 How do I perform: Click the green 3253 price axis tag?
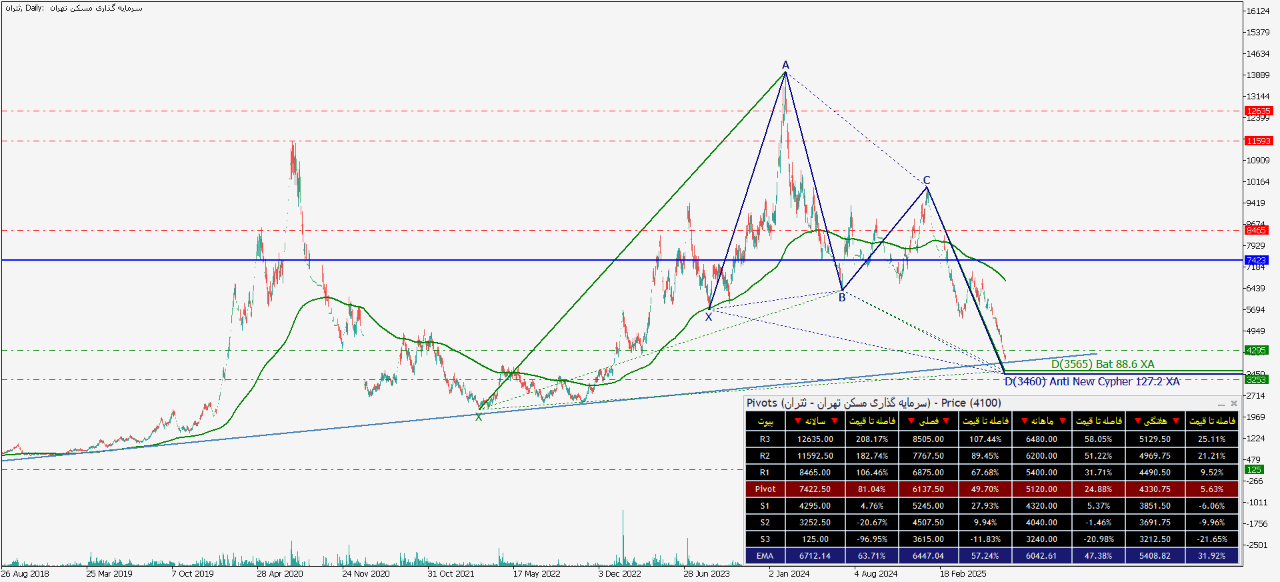pos(1257,379)
